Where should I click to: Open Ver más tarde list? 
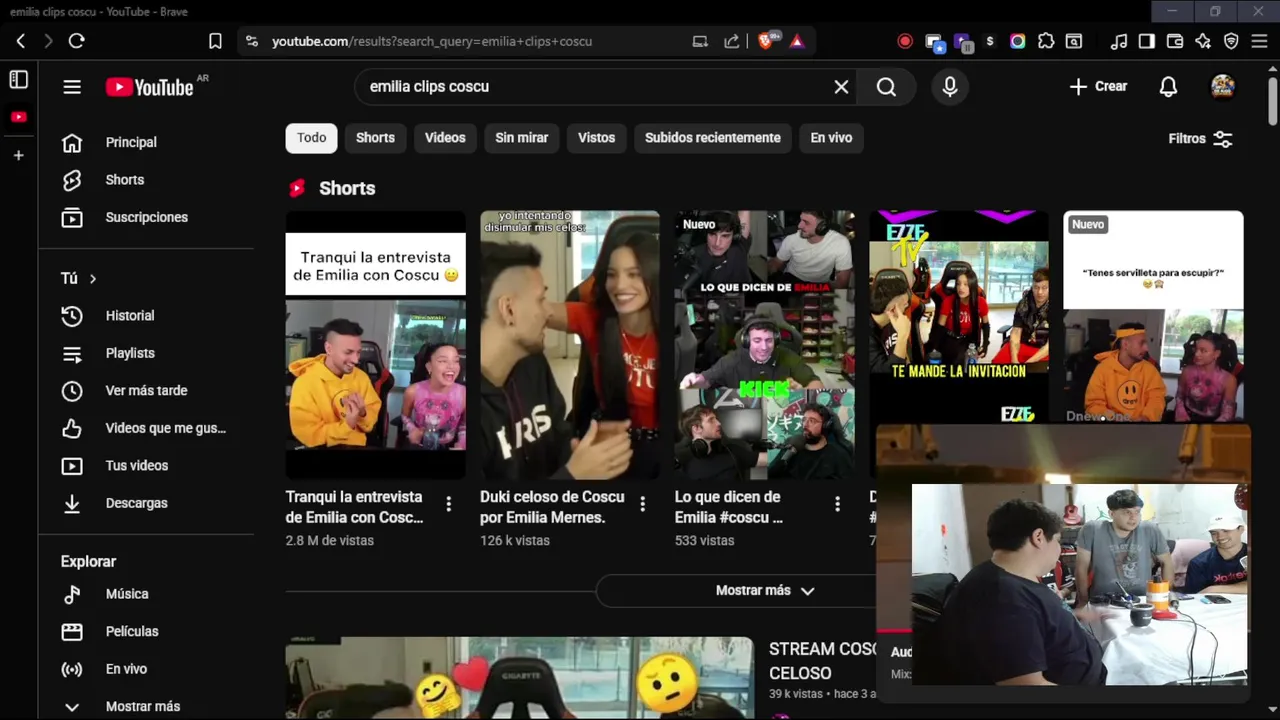pyautogui.click(x=146, y=391)
